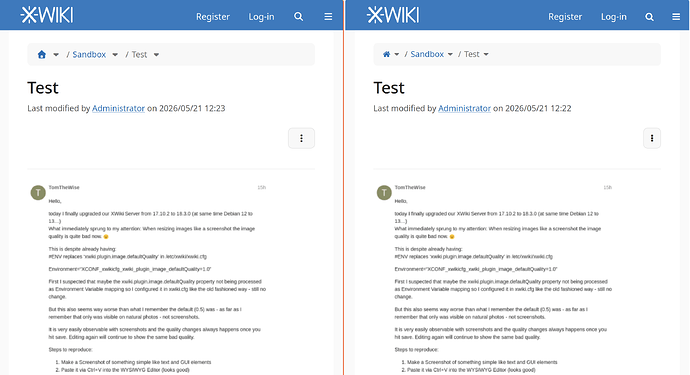
Task: Open Sandbox breadcrumb link in left window
Action: (89, 55)
